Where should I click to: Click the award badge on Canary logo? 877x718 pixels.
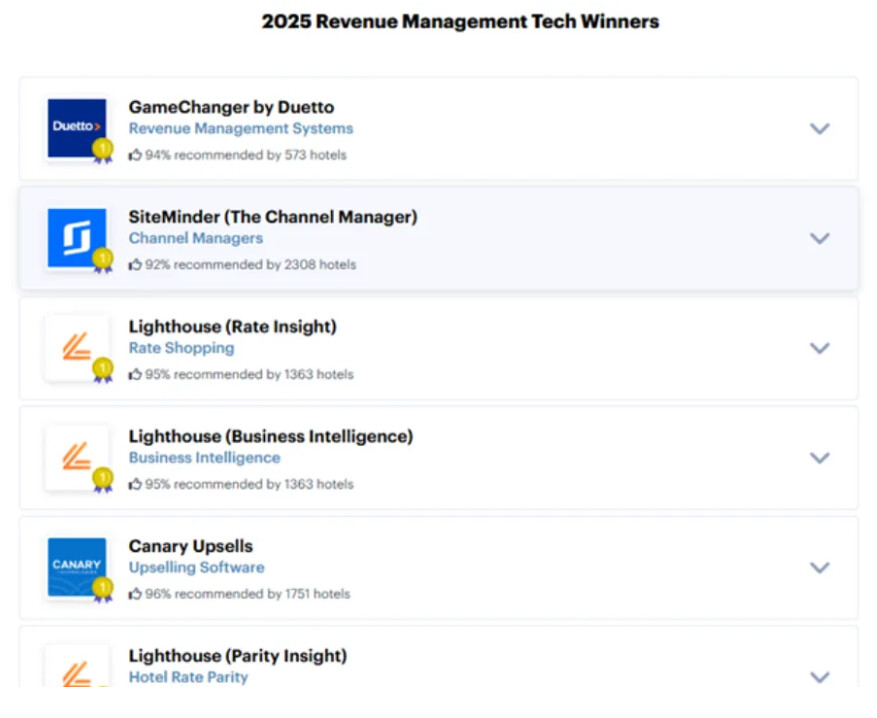pos(102,590)
